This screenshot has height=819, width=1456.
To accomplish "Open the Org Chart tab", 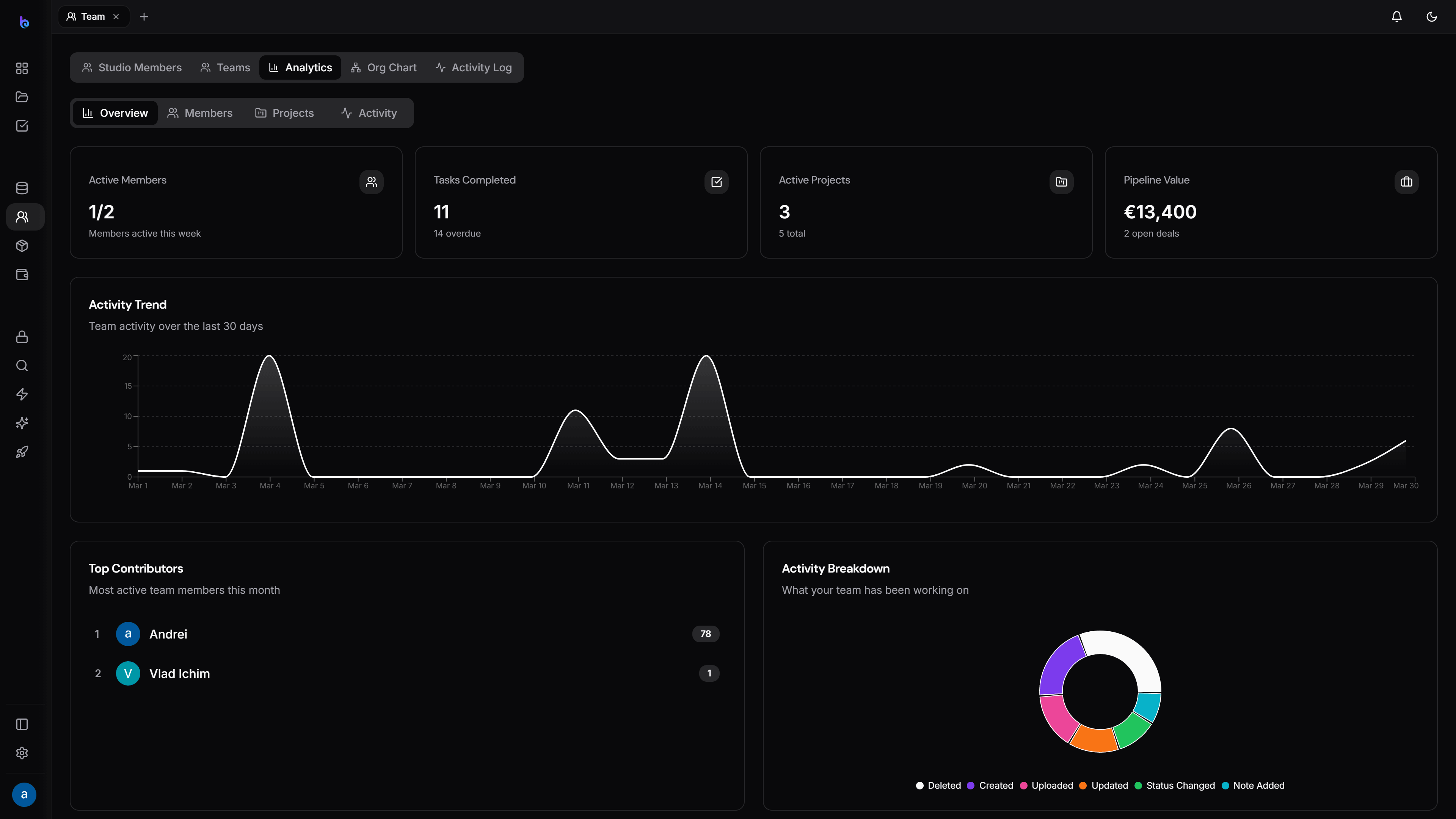I will pyautogui.click(x=383, y=68).
